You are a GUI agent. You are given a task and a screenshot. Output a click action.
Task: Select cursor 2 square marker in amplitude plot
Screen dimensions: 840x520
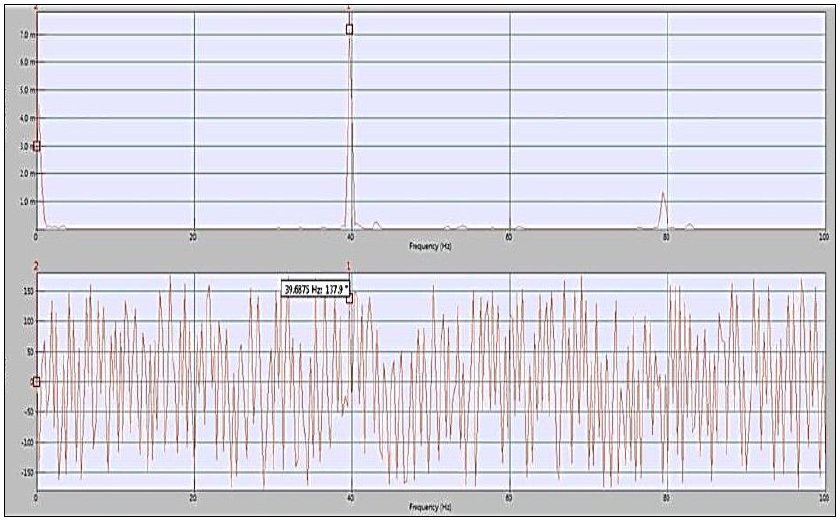pos(37,146)
